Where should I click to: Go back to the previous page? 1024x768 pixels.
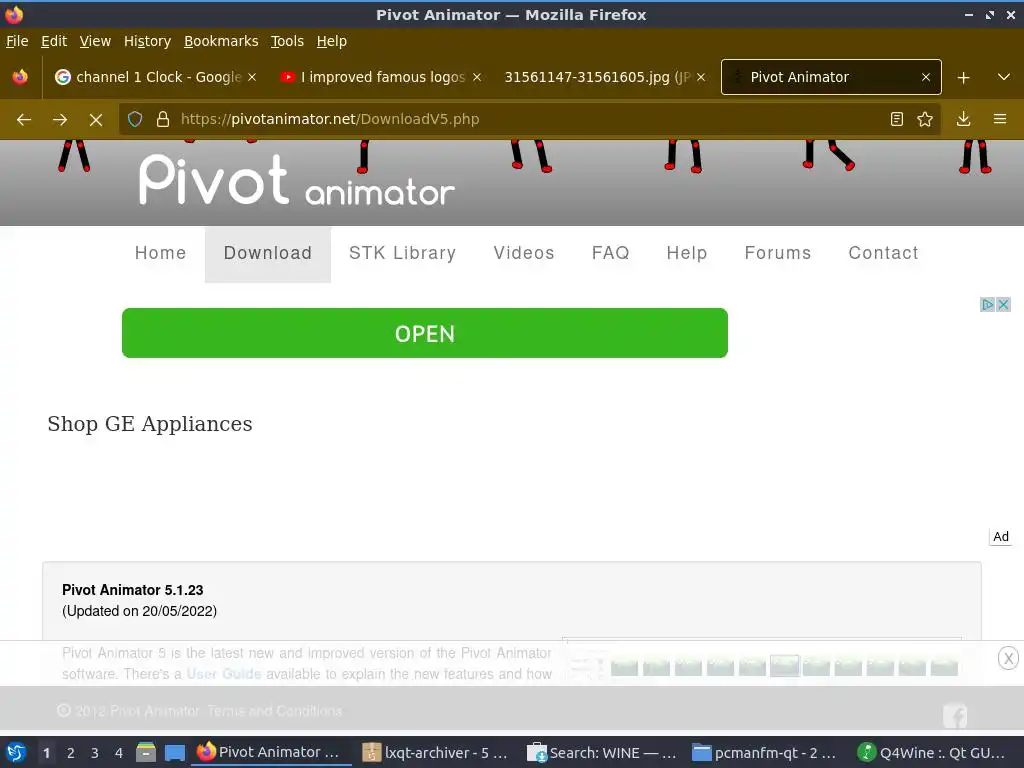(x=24, y=120)
